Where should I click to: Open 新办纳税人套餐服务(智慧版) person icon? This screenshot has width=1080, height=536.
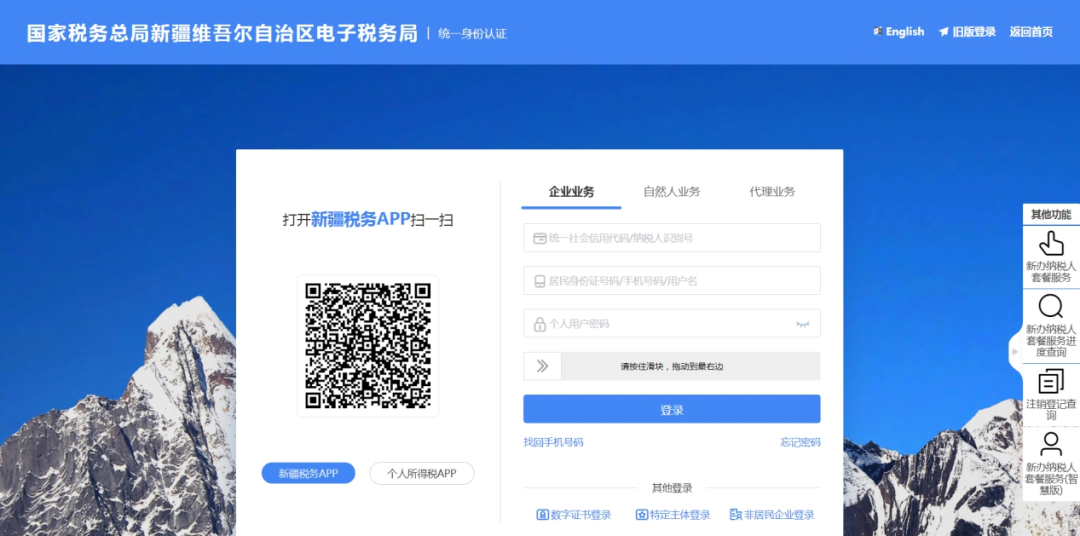tap(1050, 444)
